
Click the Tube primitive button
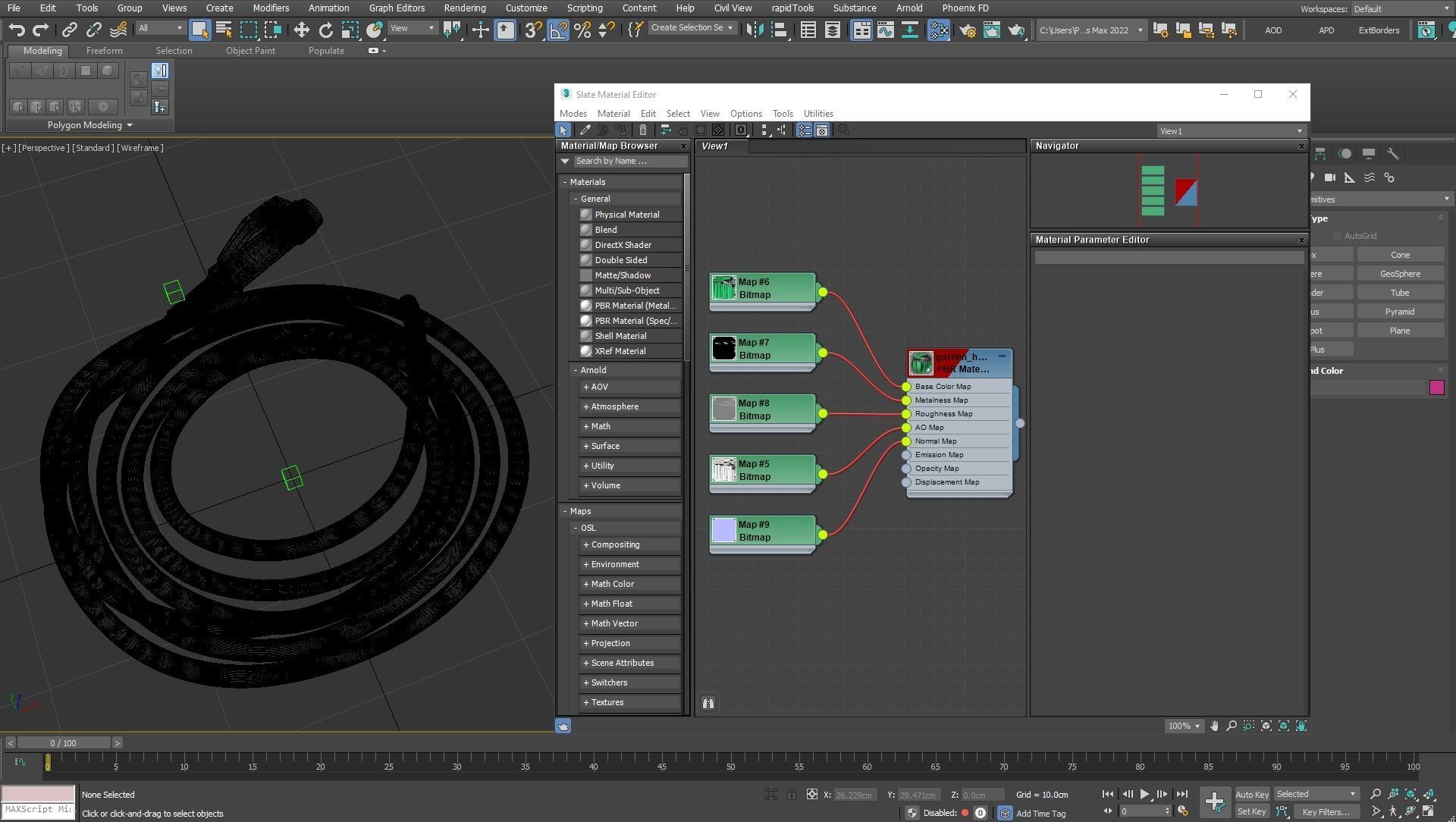click(x=1400, y=293)
